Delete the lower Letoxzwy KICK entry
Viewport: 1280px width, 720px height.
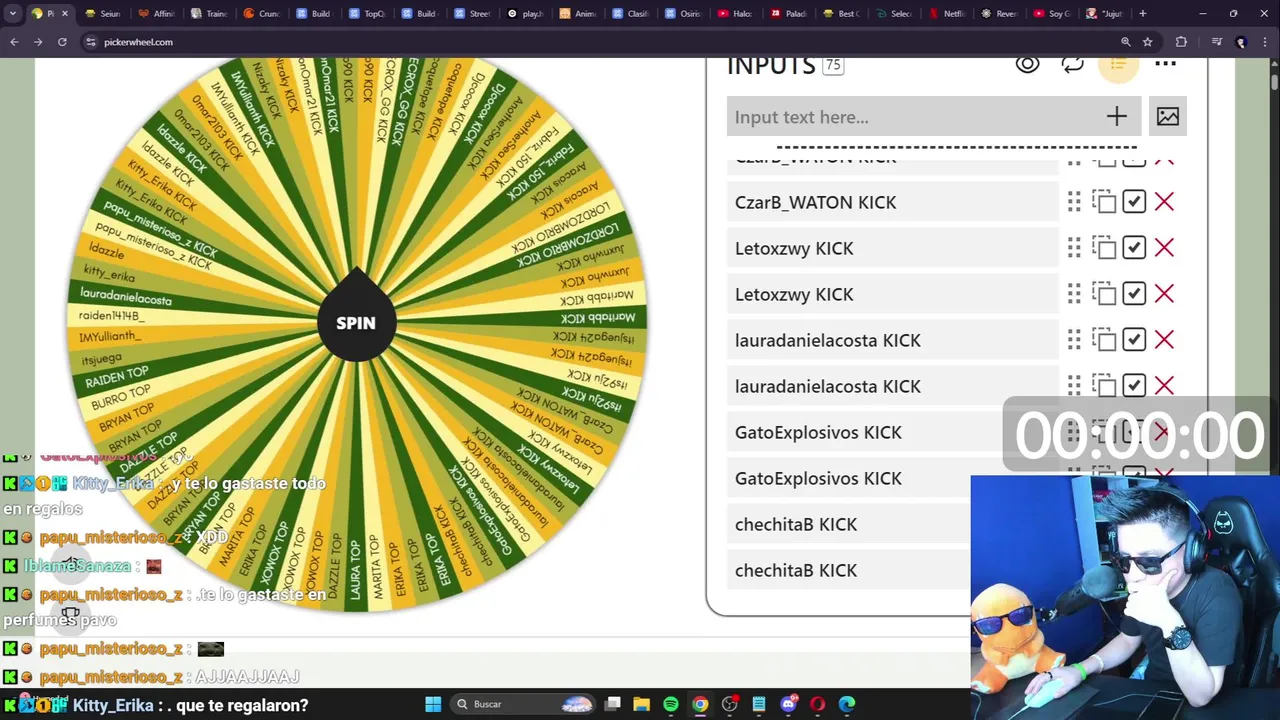[x=1164, y=294]
